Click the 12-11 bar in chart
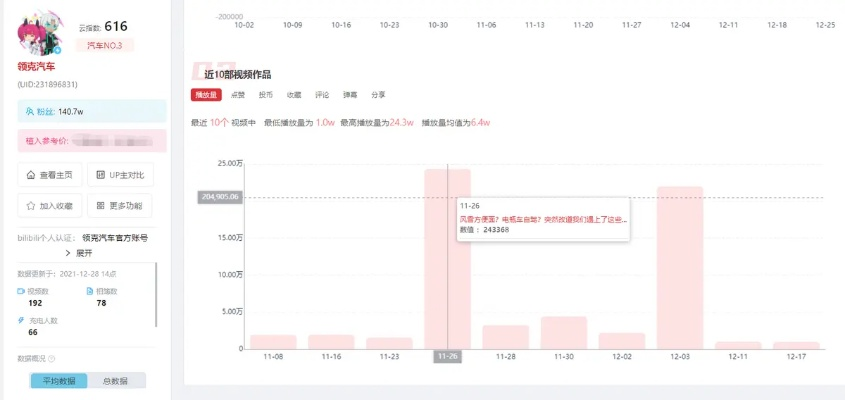This screenshot has height=400, width=845. 738,346
